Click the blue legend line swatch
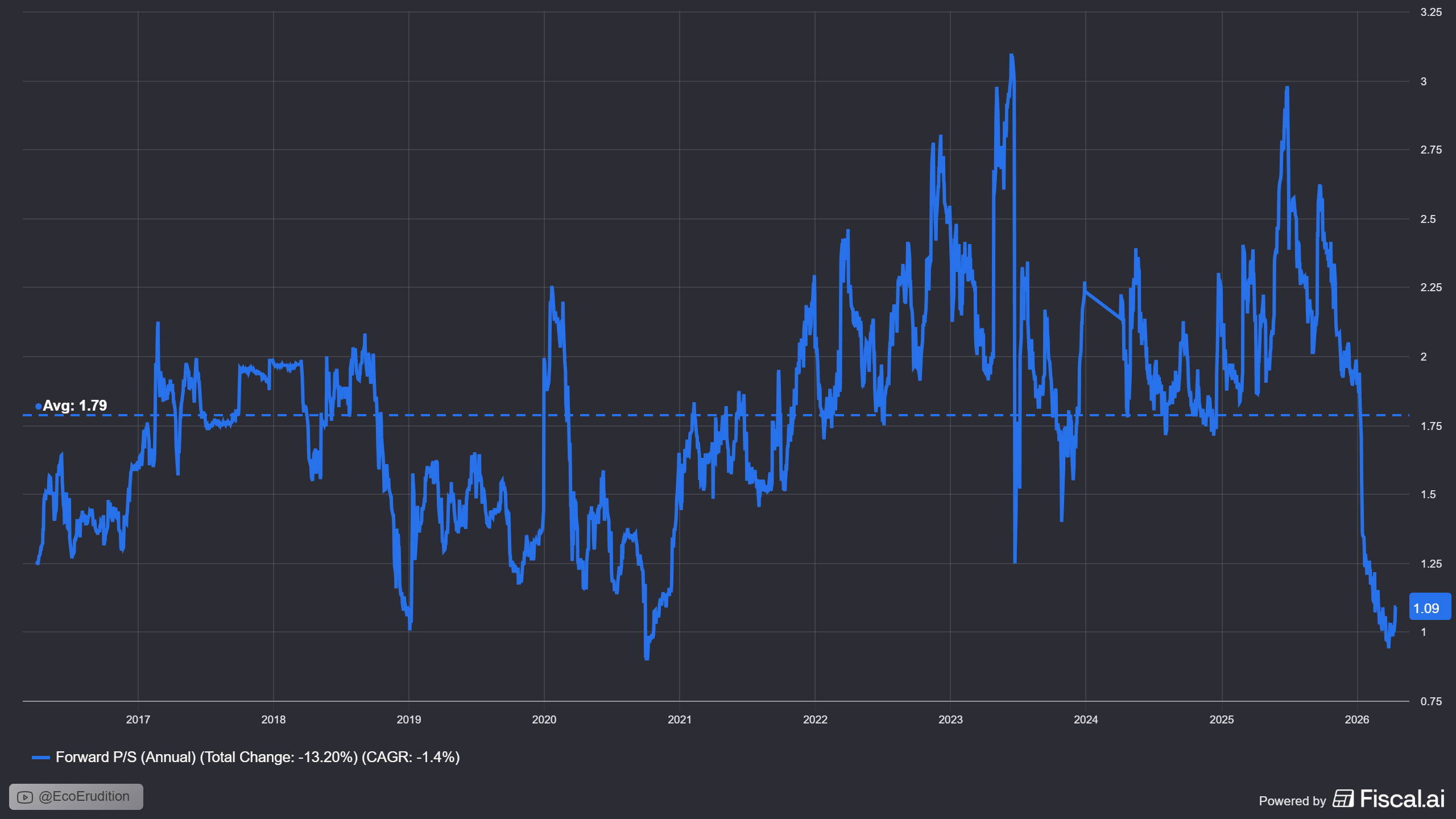The image size is (1456, 819). coord(41,758)
